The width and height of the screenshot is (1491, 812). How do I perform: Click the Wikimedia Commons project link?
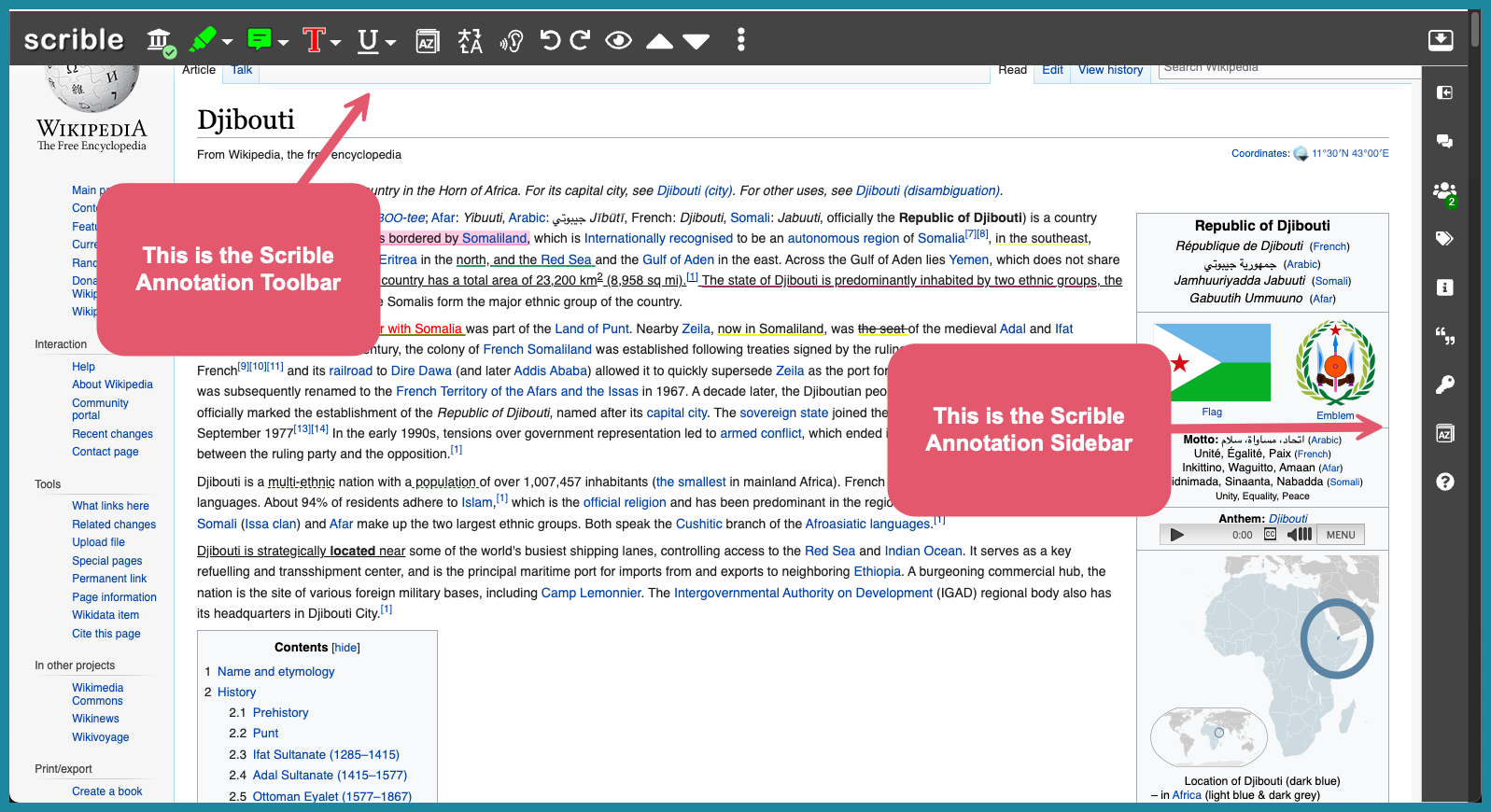pyautogui.click(x=97, y=694)
